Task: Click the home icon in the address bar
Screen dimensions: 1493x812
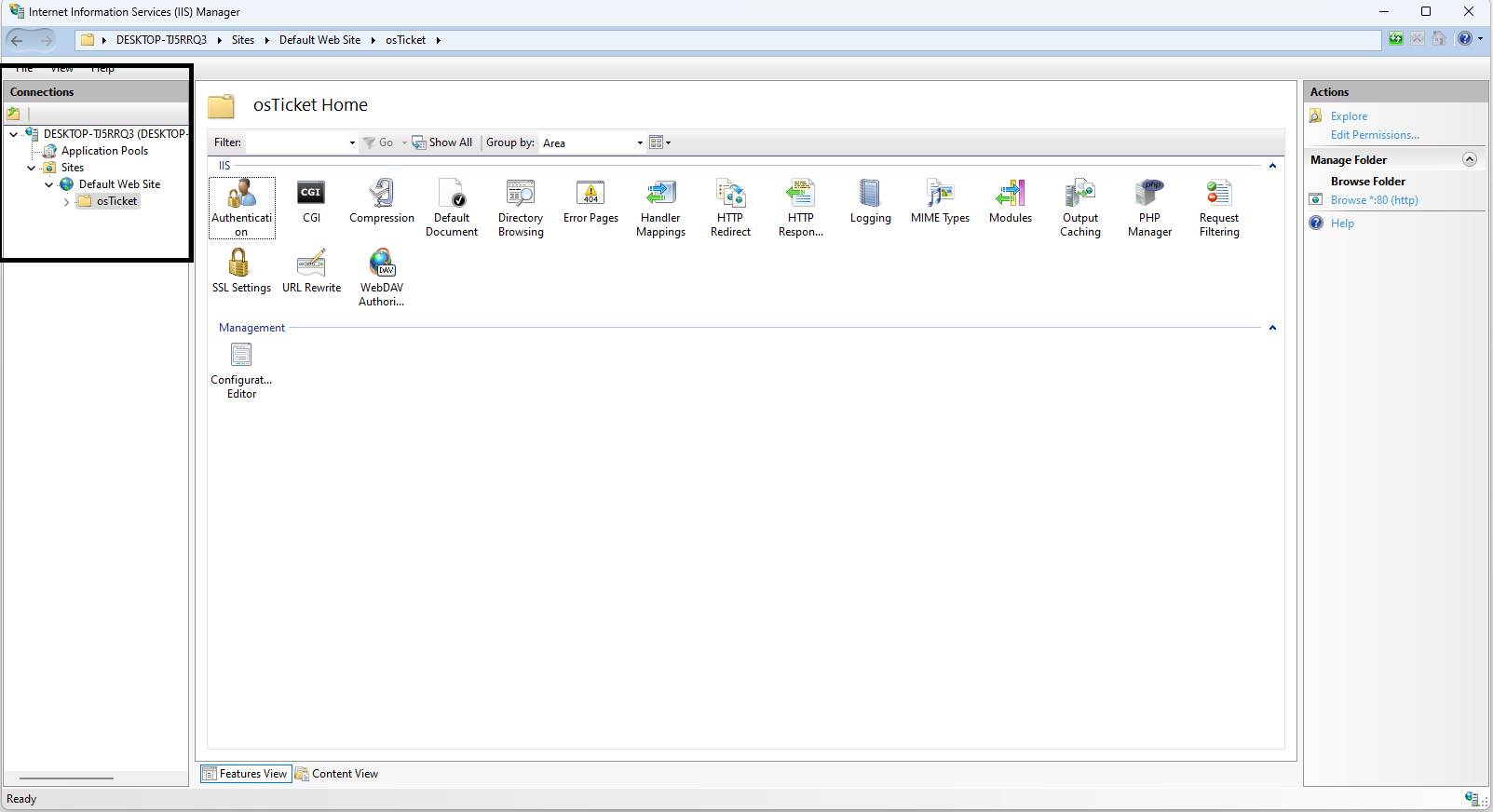Action: click(1439, 39)
